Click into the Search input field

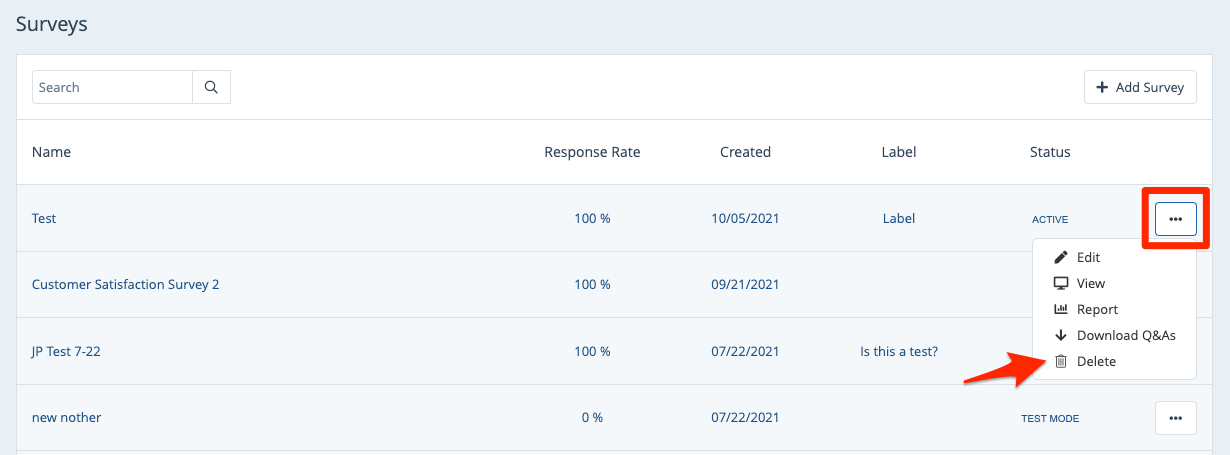click(112, 87)
